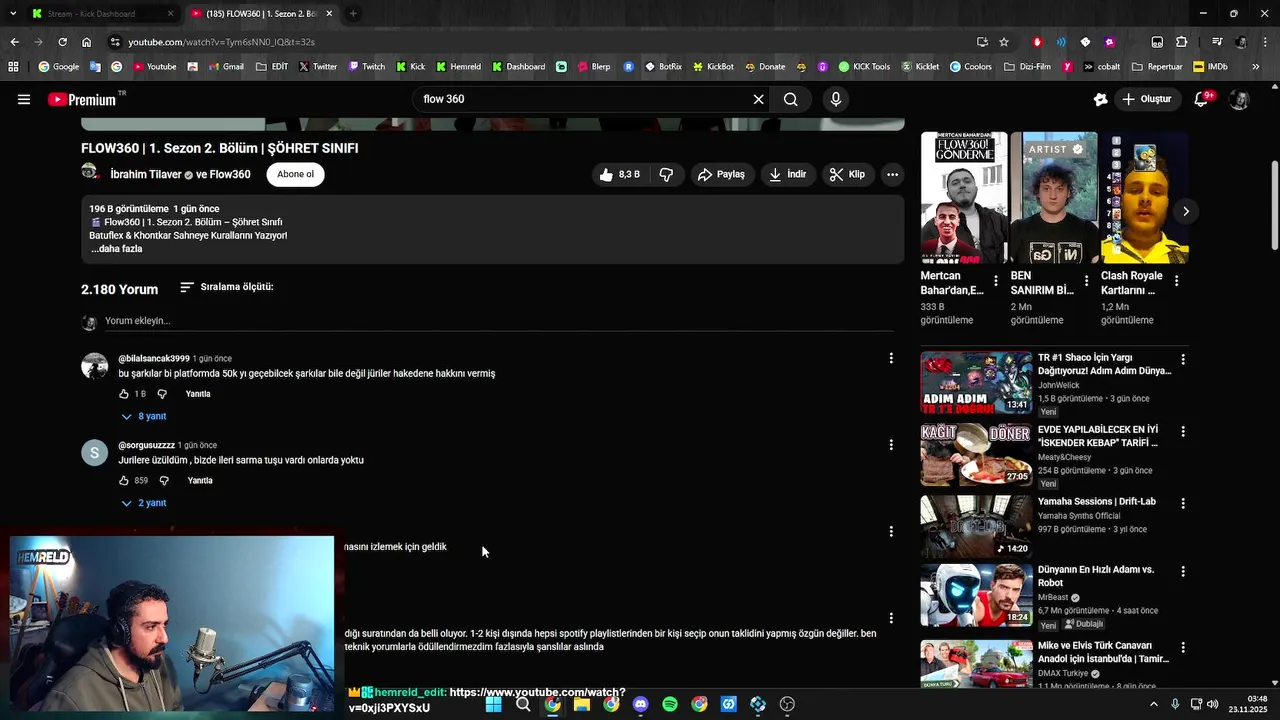The width and height of the screenshot is (1280, 720).
Task: Show hidden icons in the system tray
Action: point(1153,704)
